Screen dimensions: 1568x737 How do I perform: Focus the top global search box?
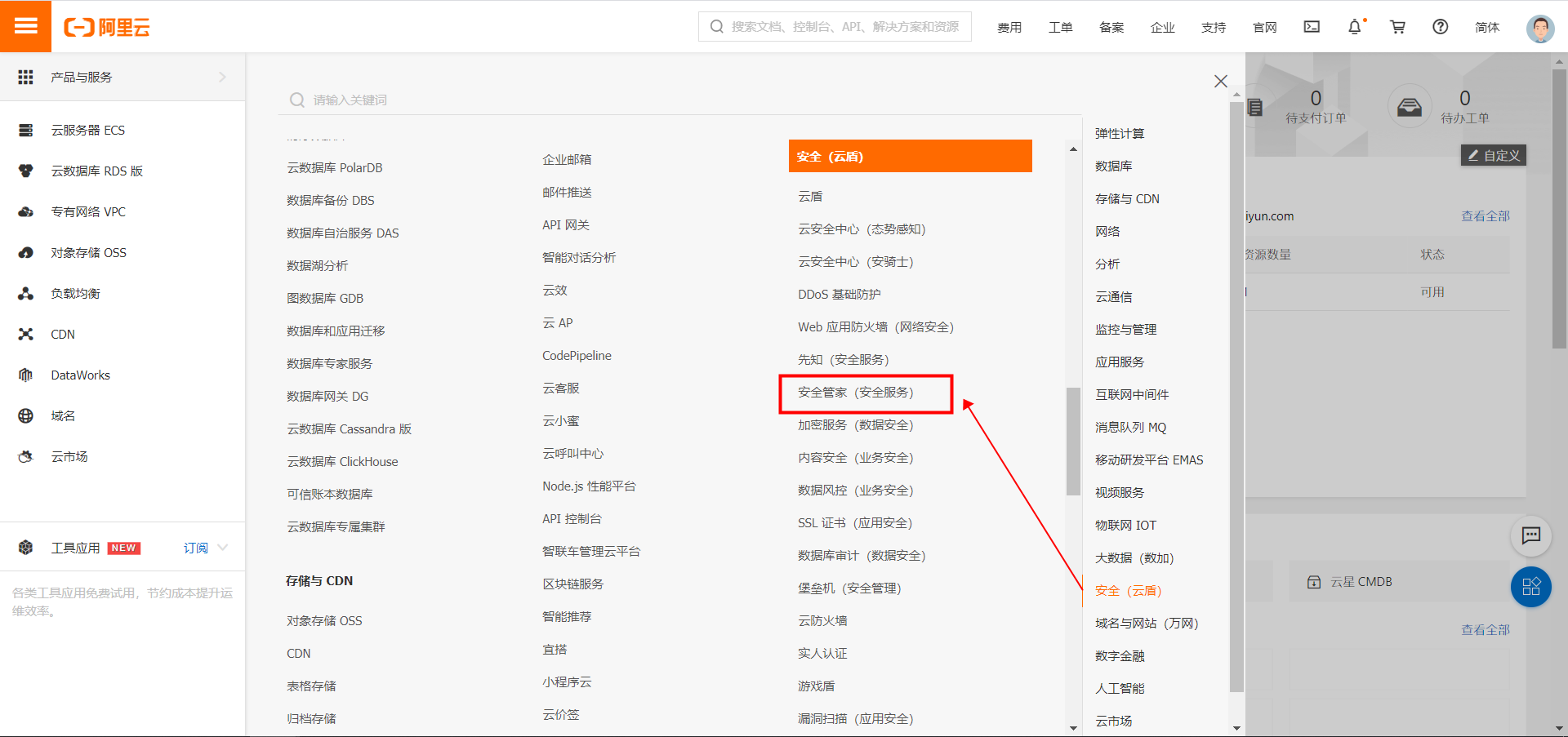(835, 26)
